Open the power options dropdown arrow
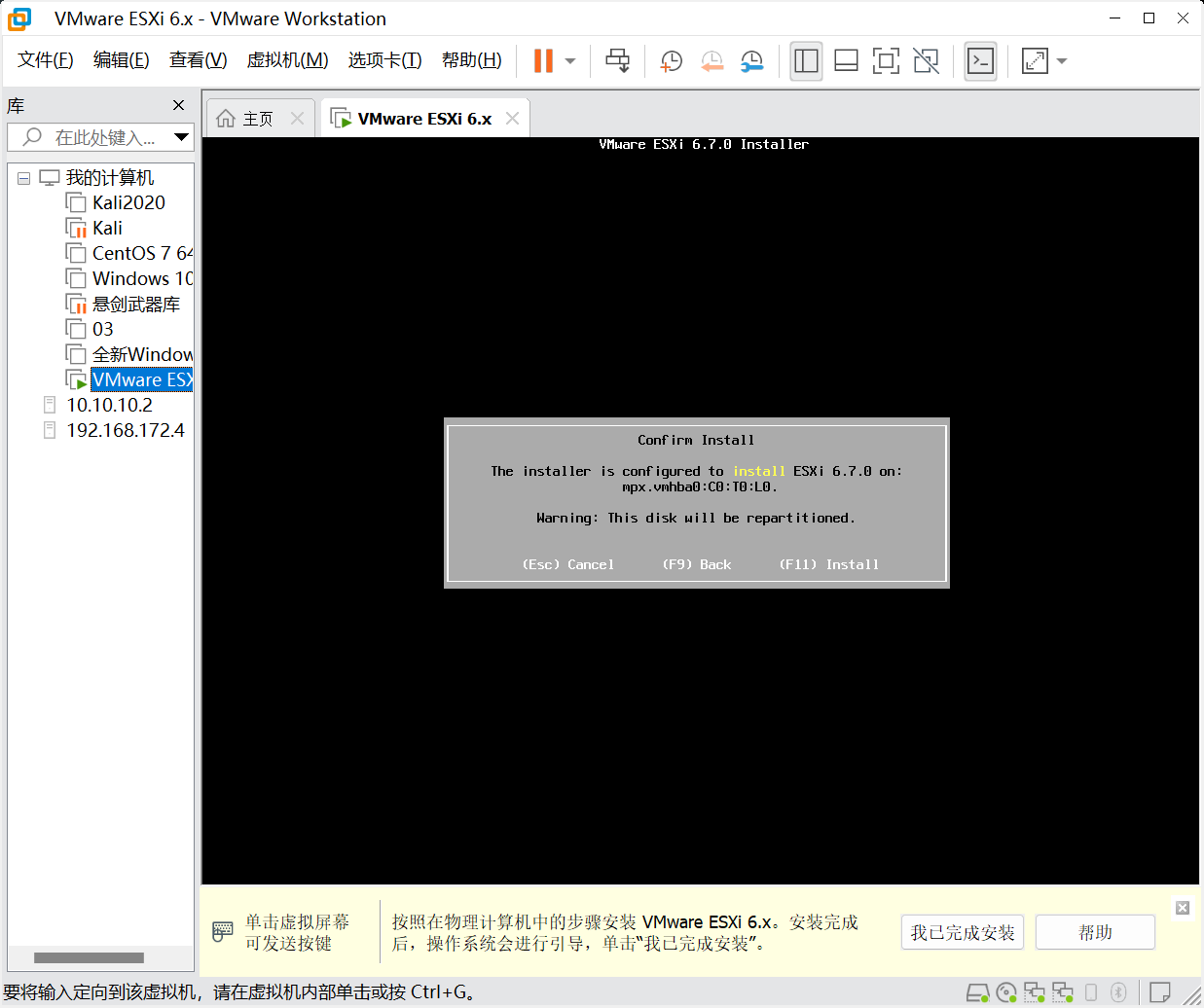 pos(570,61)
